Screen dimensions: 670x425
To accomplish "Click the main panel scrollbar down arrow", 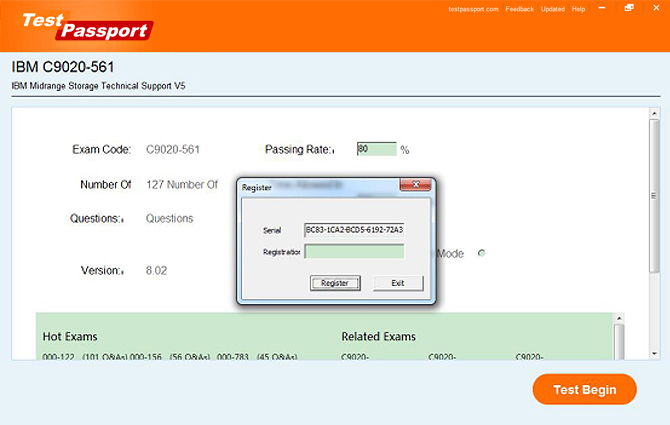I will coord(654,354).
